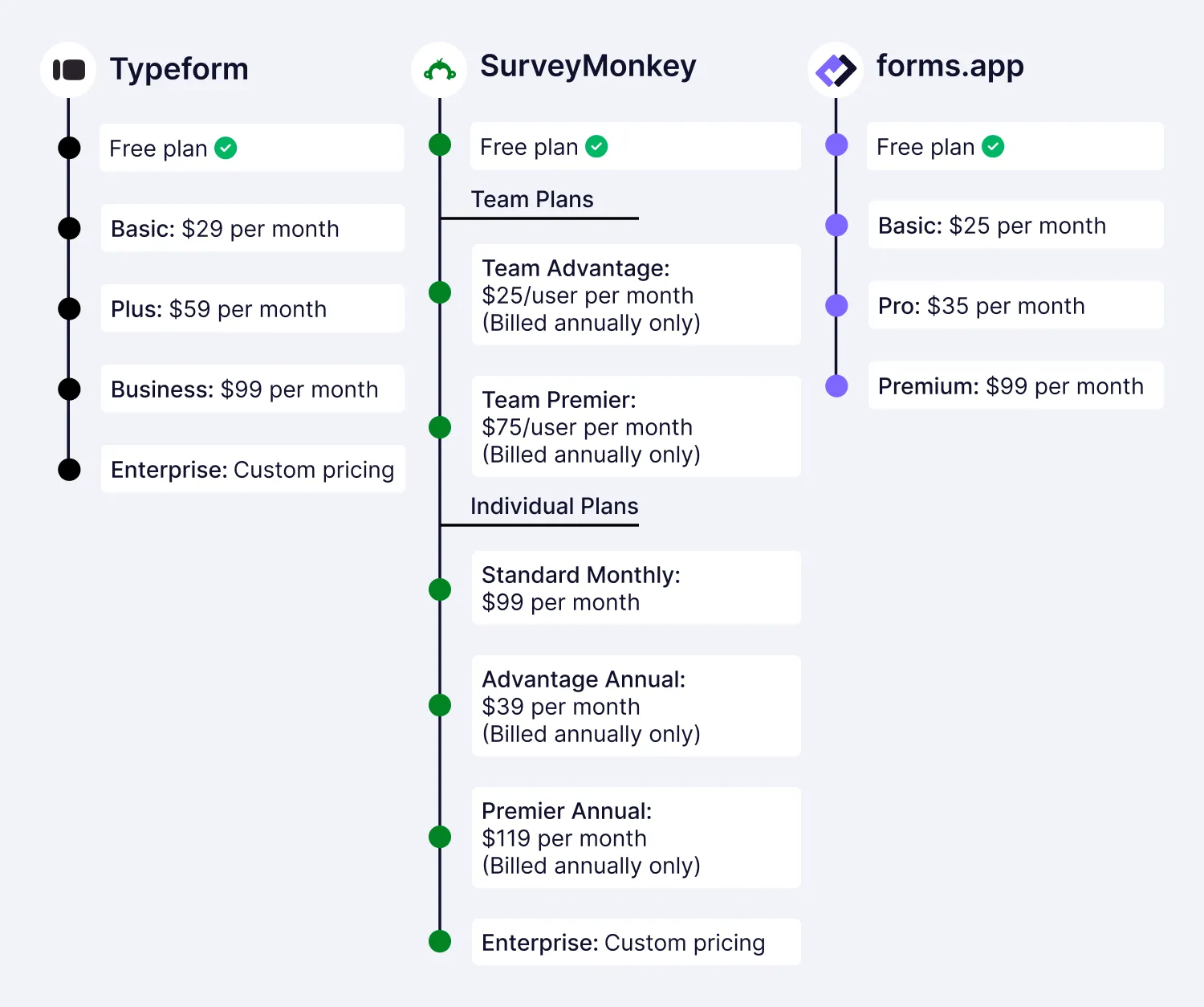Click the SurveyMonkey Enterprise Custom pricing card
The height and width of the screenshot is (1007, 1204).
pos(636,942)
